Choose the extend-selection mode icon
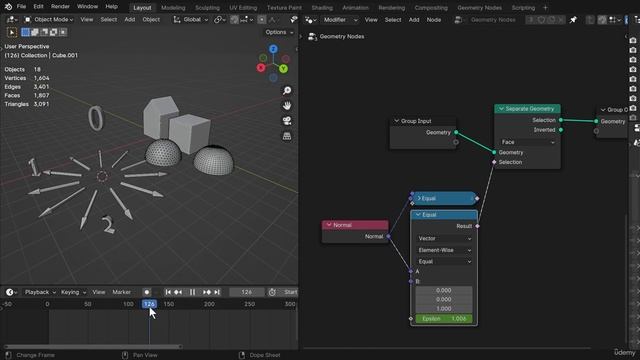640x360 pixels. click(35, 32)
